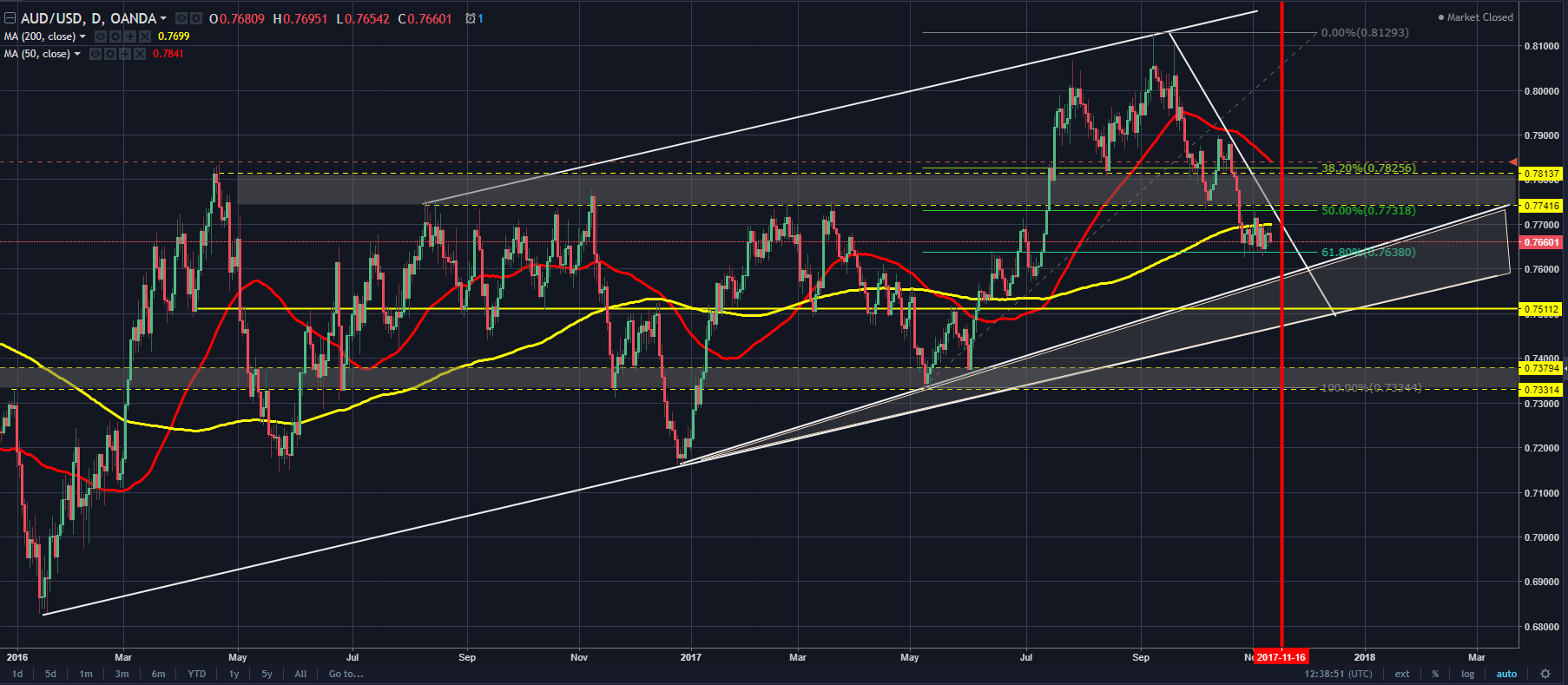Select the 5y time range
Screen dimensions: 1568x685
267,674
